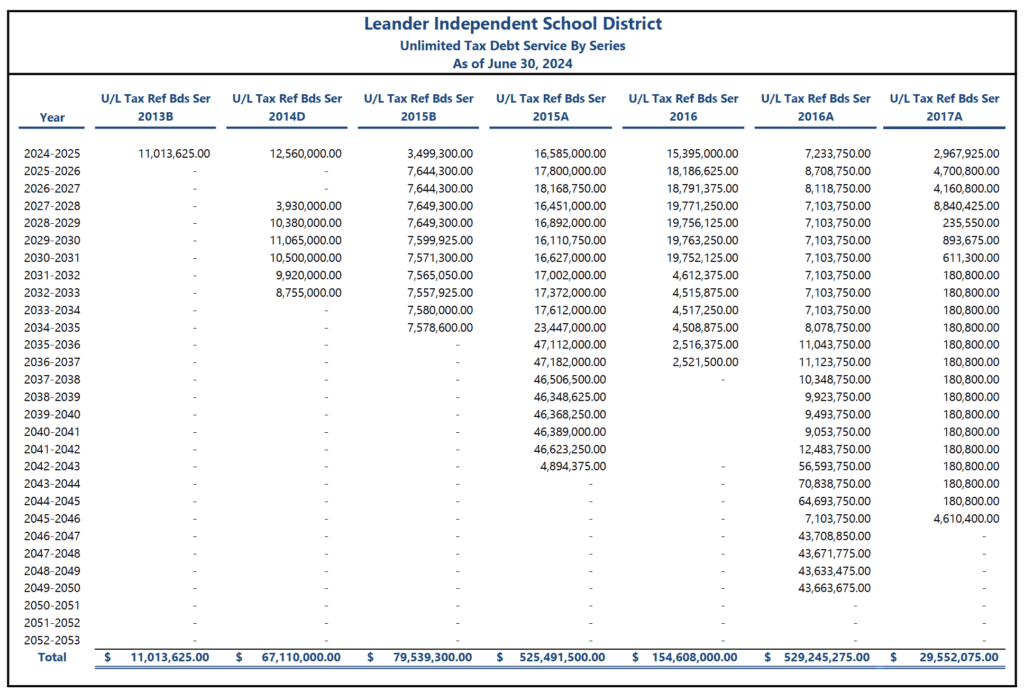Click the As of June 30, 2024 date line
The width and height of the screenshot is (1024, 692).
(513, 63)
